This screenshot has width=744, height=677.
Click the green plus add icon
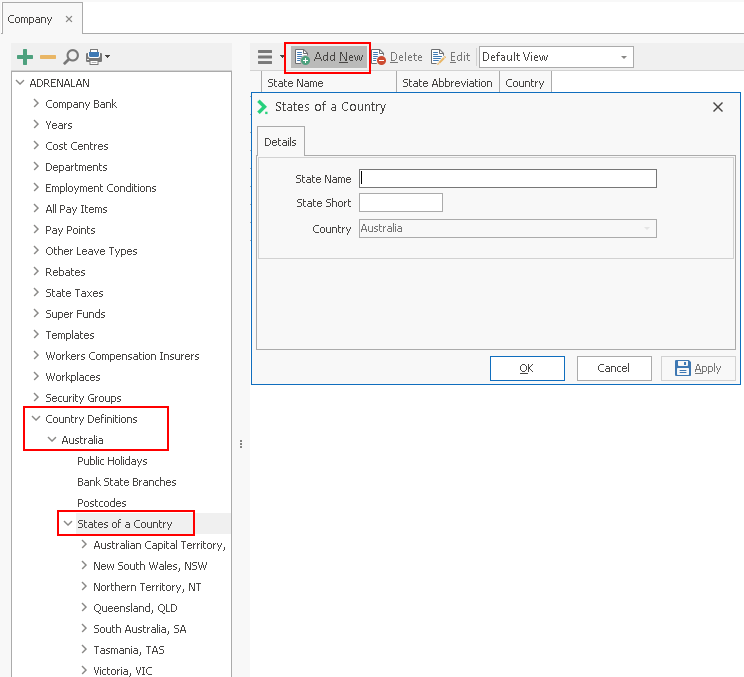click(x=26, y=57)
